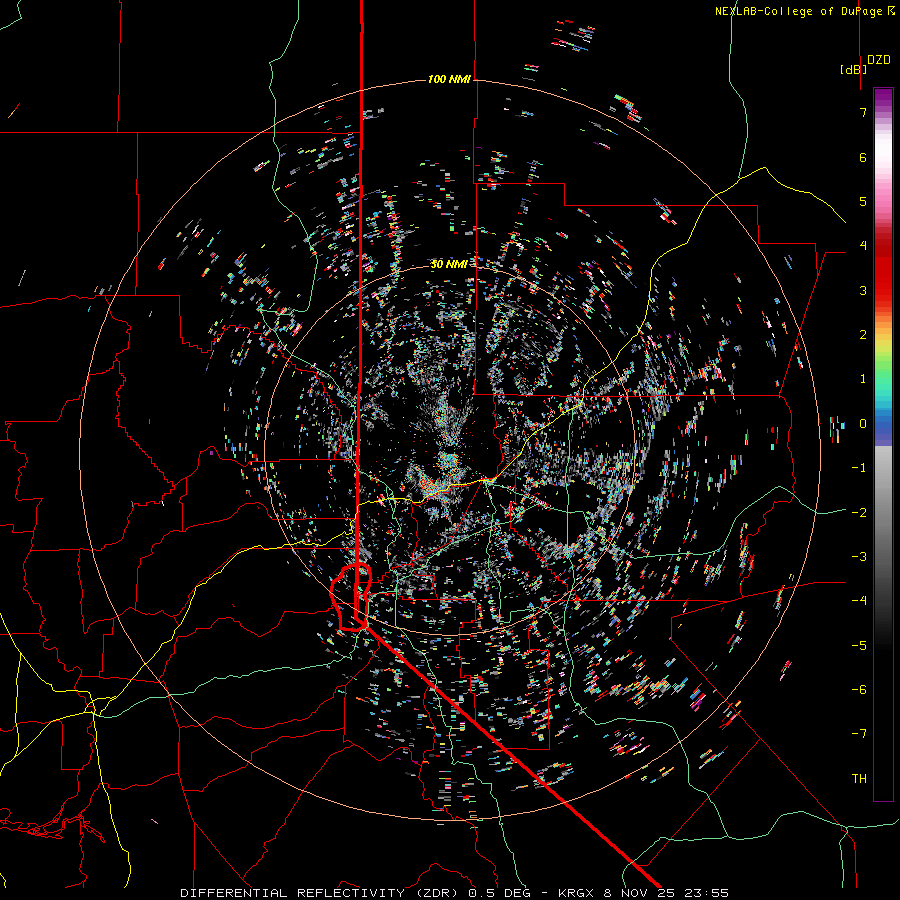Viewport: 900px width, 900px height.
Task: Click the -1 value on the scale
Action: [859, 468]
